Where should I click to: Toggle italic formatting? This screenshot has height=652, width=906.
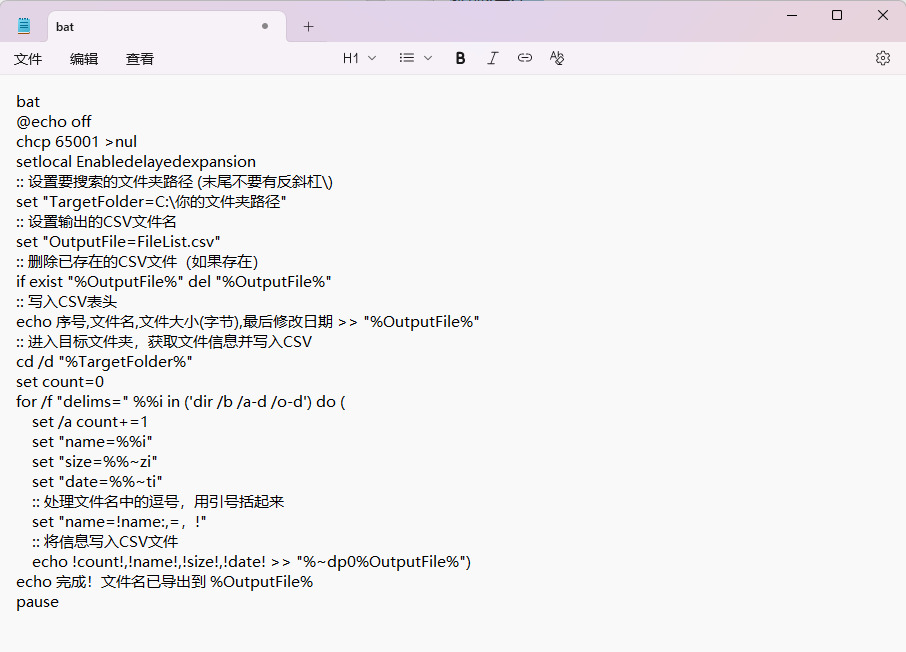coord(492,58)
